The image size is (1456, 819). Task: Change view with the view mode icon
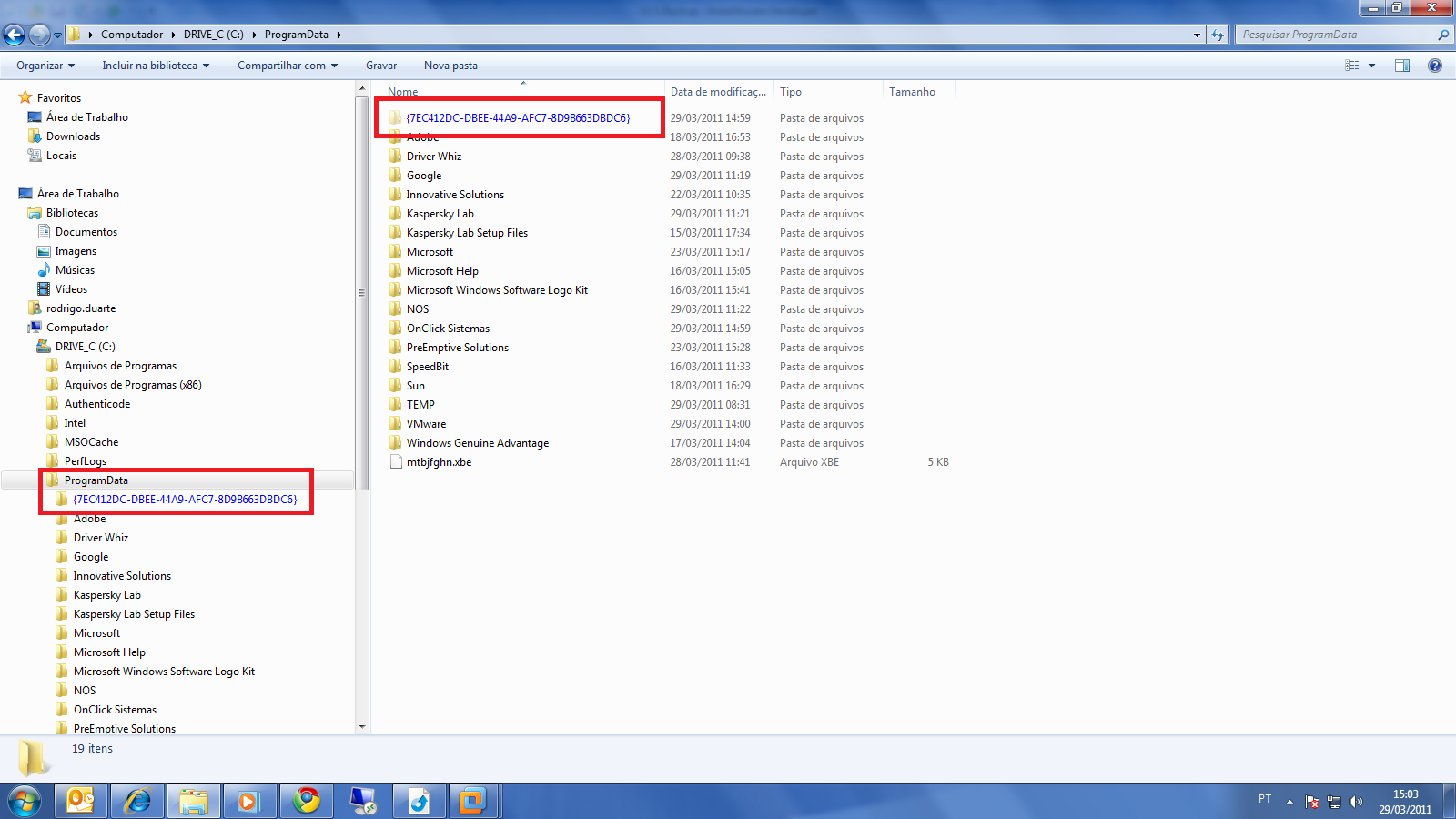click(x=1352, y=66)
